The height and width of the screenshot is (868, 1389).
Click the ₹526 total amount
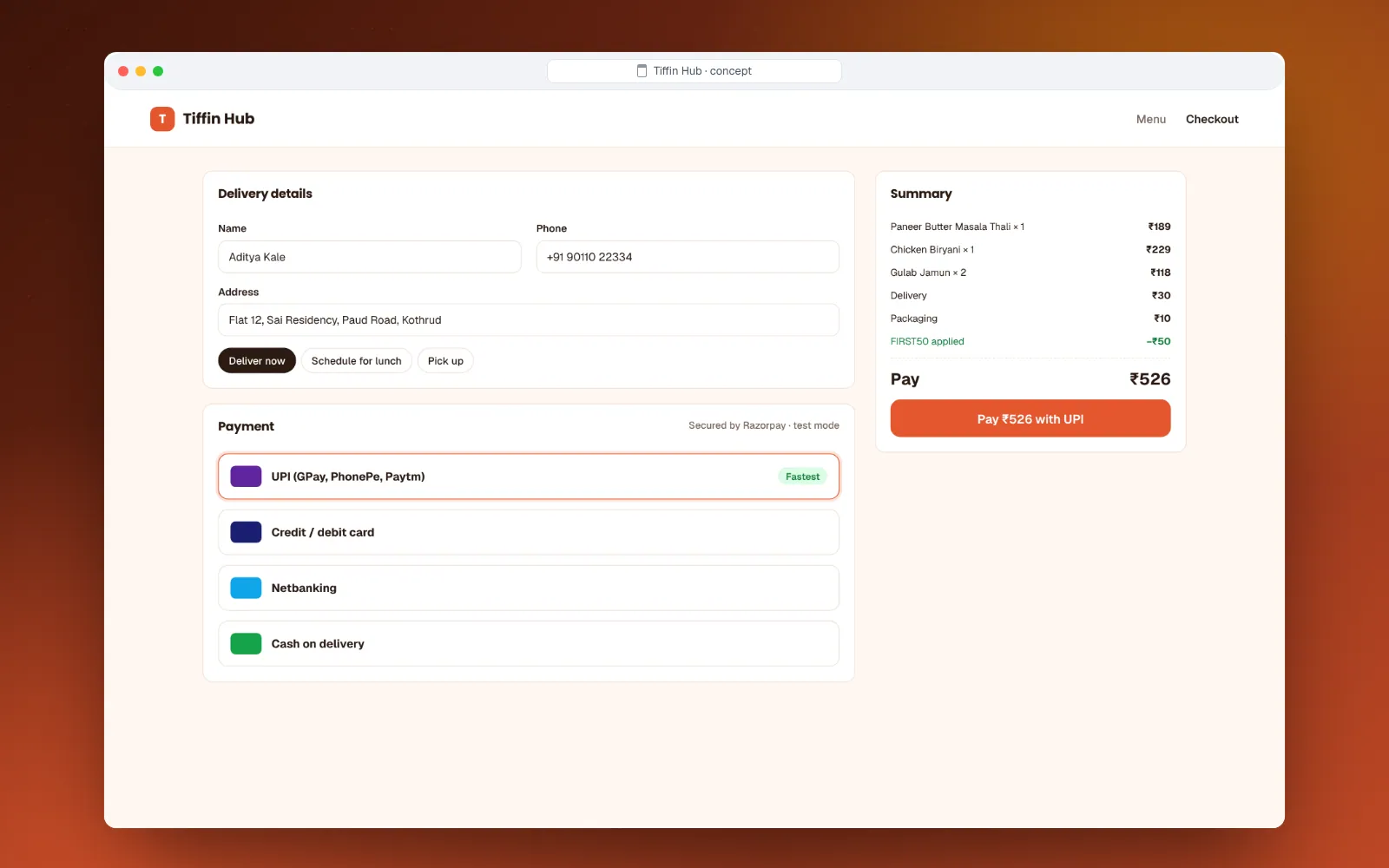[1149, 379]
